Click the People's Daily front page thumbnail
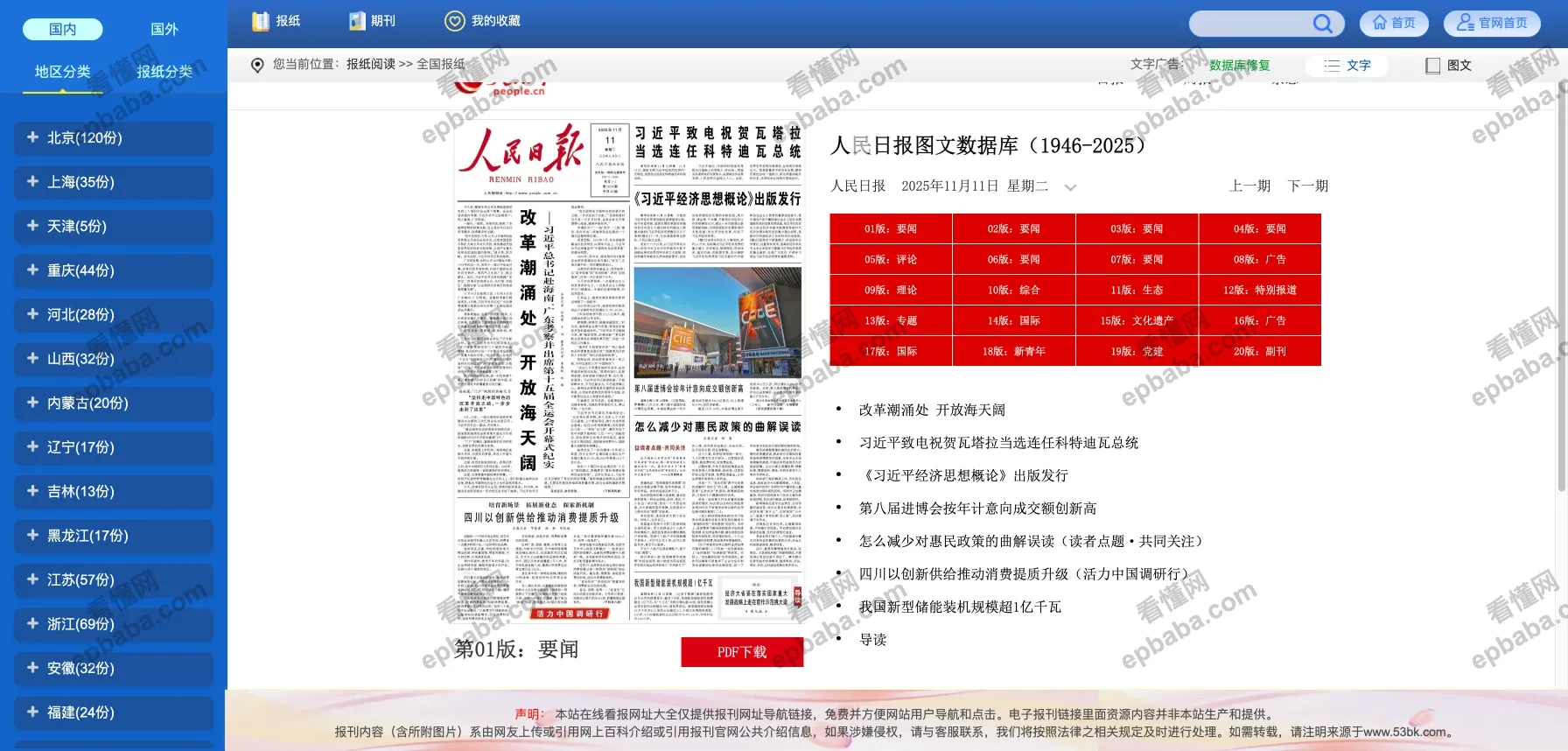The height and width of the screenshot is (751, 1568). point(629,372)
